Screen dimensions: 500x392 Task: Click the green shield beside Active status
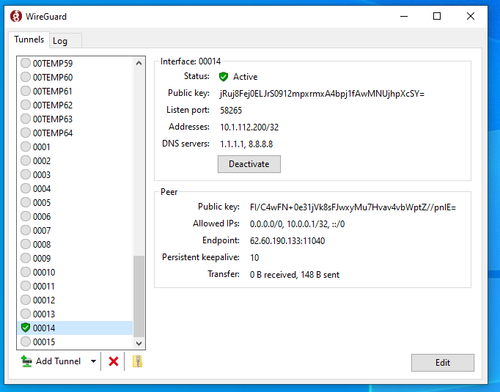[223, 77]
